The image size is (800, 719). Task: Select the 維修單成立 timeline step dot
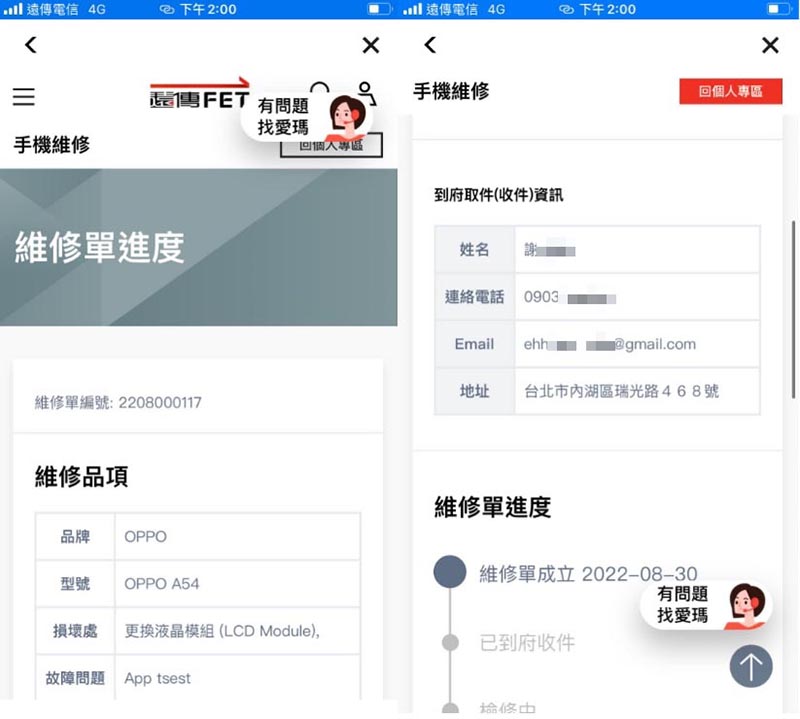pyautogui.click(x=450, y=572)
